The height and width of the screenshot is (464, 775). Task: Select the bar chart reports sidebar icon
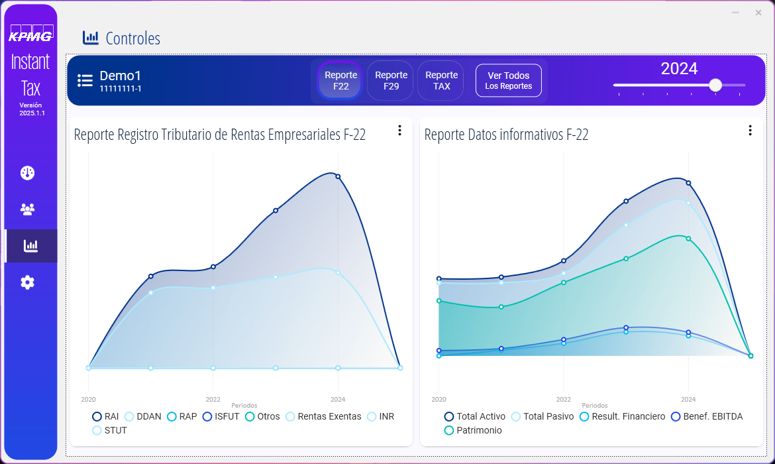coord(30,246)
